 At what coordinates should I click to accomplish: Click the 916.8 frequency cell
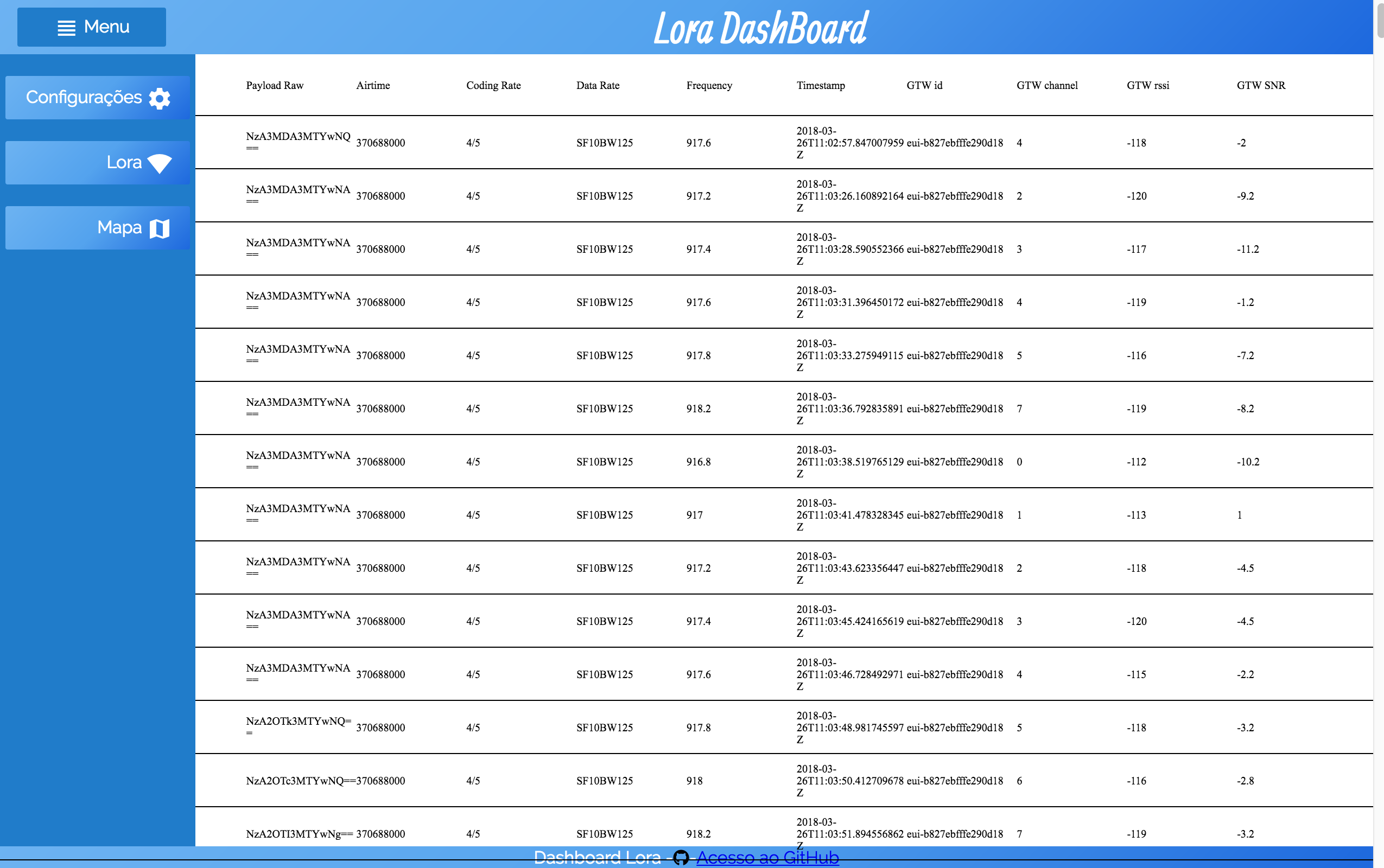pyautogui.click(x=699, y=462)
